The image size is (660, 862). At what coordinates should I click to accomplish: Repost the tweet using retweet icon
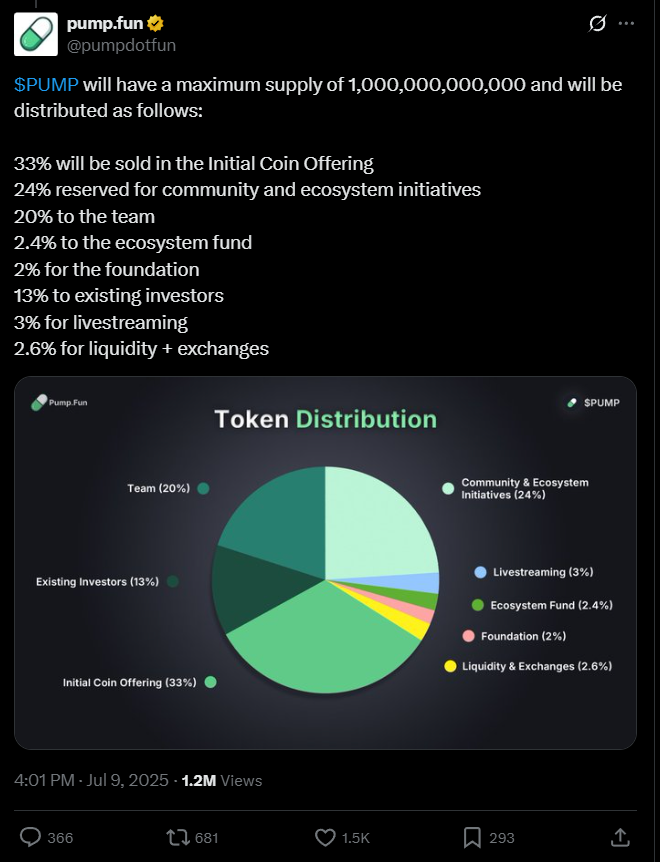(x=178, y=837)
